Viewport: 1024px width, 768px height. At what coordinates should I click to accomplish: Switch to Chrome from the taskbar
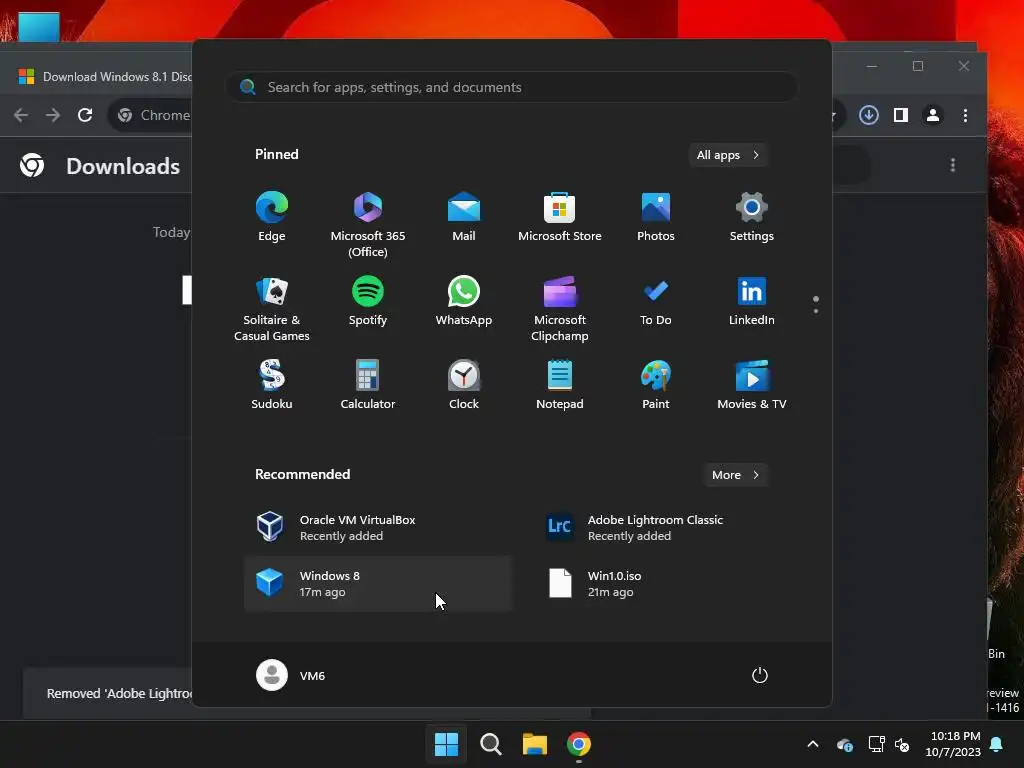pos(579,744)
